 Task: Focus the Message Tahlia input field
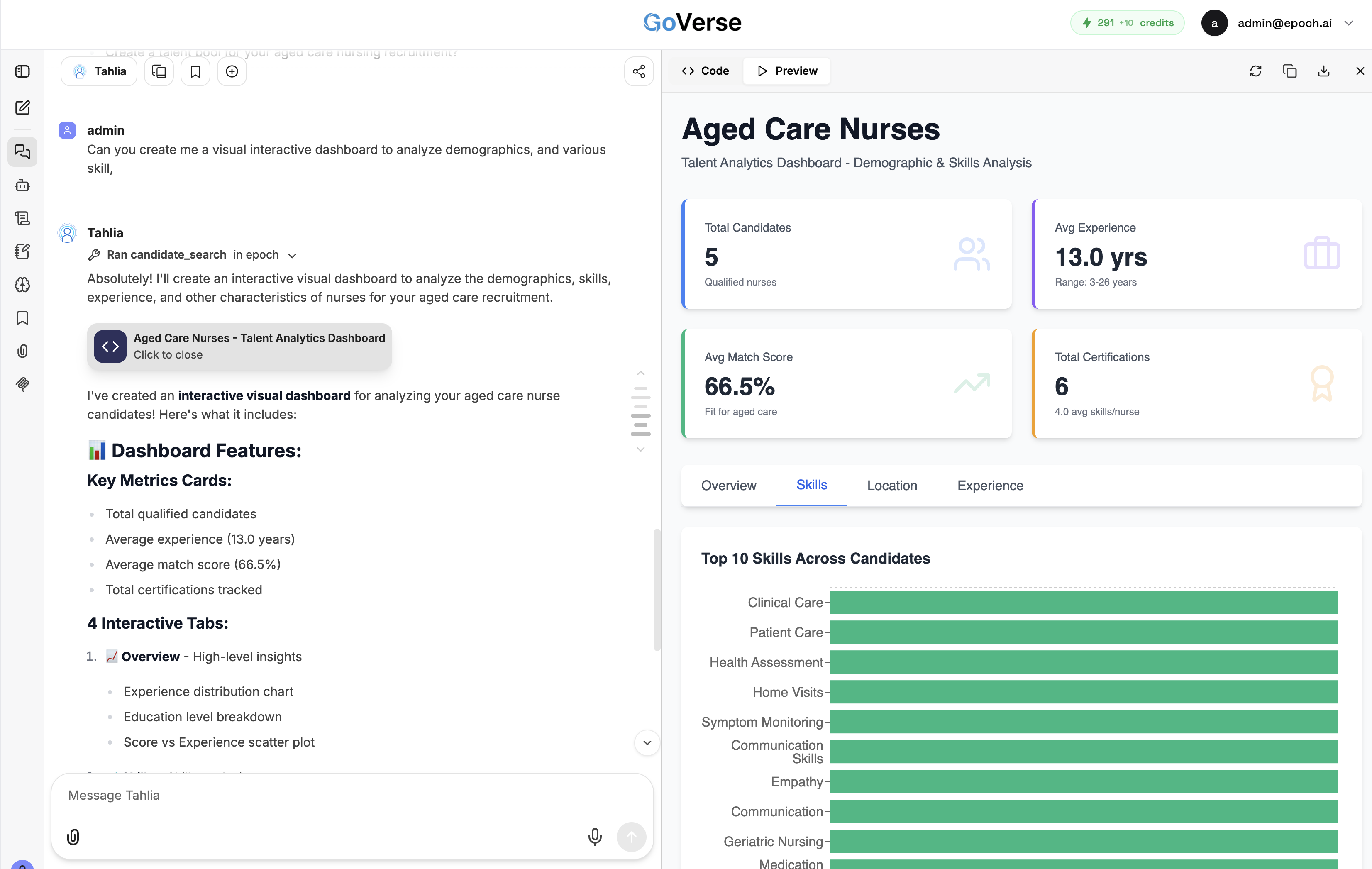click(x=352, y=796)
